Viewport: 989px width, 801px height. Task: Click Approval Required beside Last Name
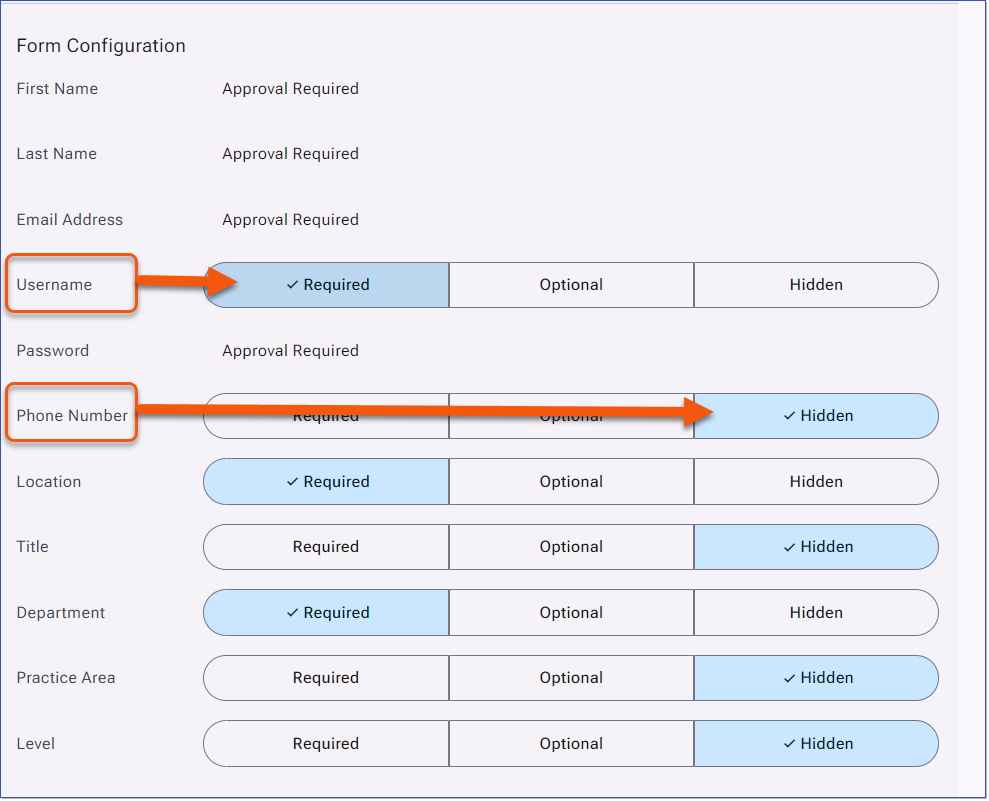point(291,154)
